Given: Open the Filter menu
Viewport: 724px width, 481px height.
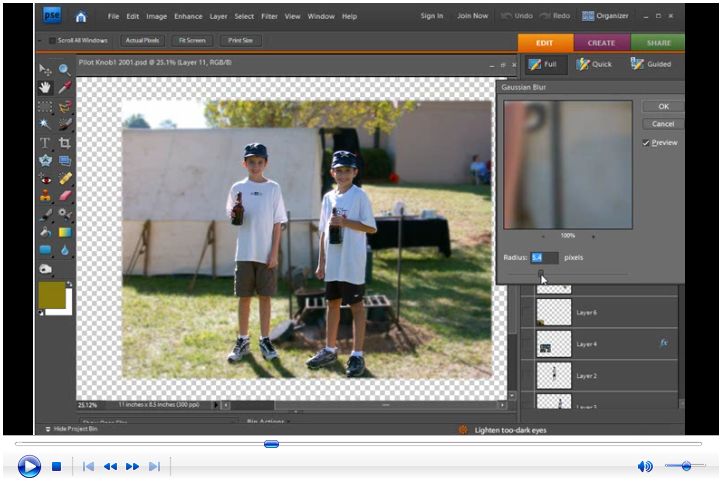Looking at the screenshot, I should click(269, 16).
